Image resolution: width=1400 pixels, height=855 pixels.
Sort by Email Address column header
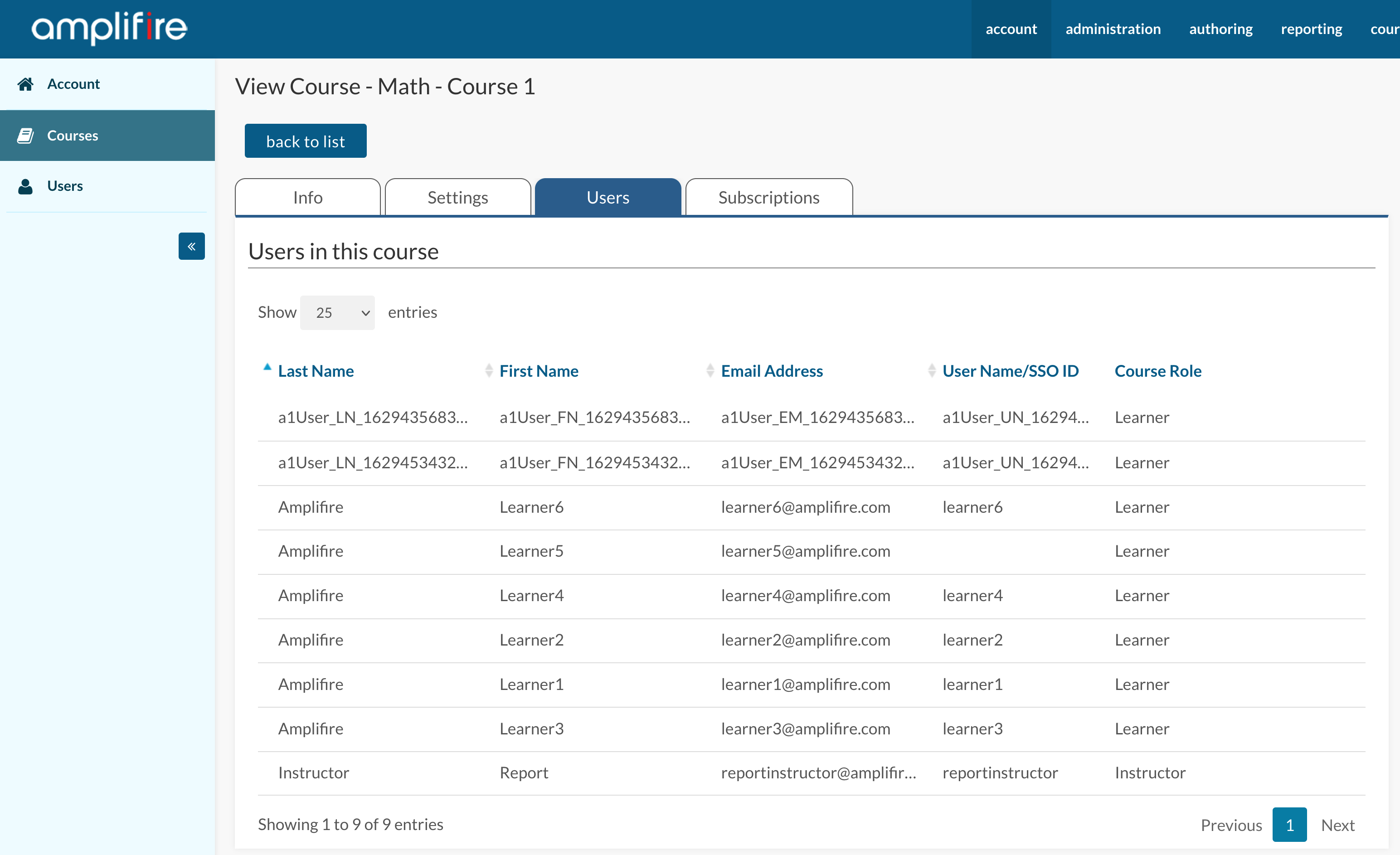(x=772, y=370)
